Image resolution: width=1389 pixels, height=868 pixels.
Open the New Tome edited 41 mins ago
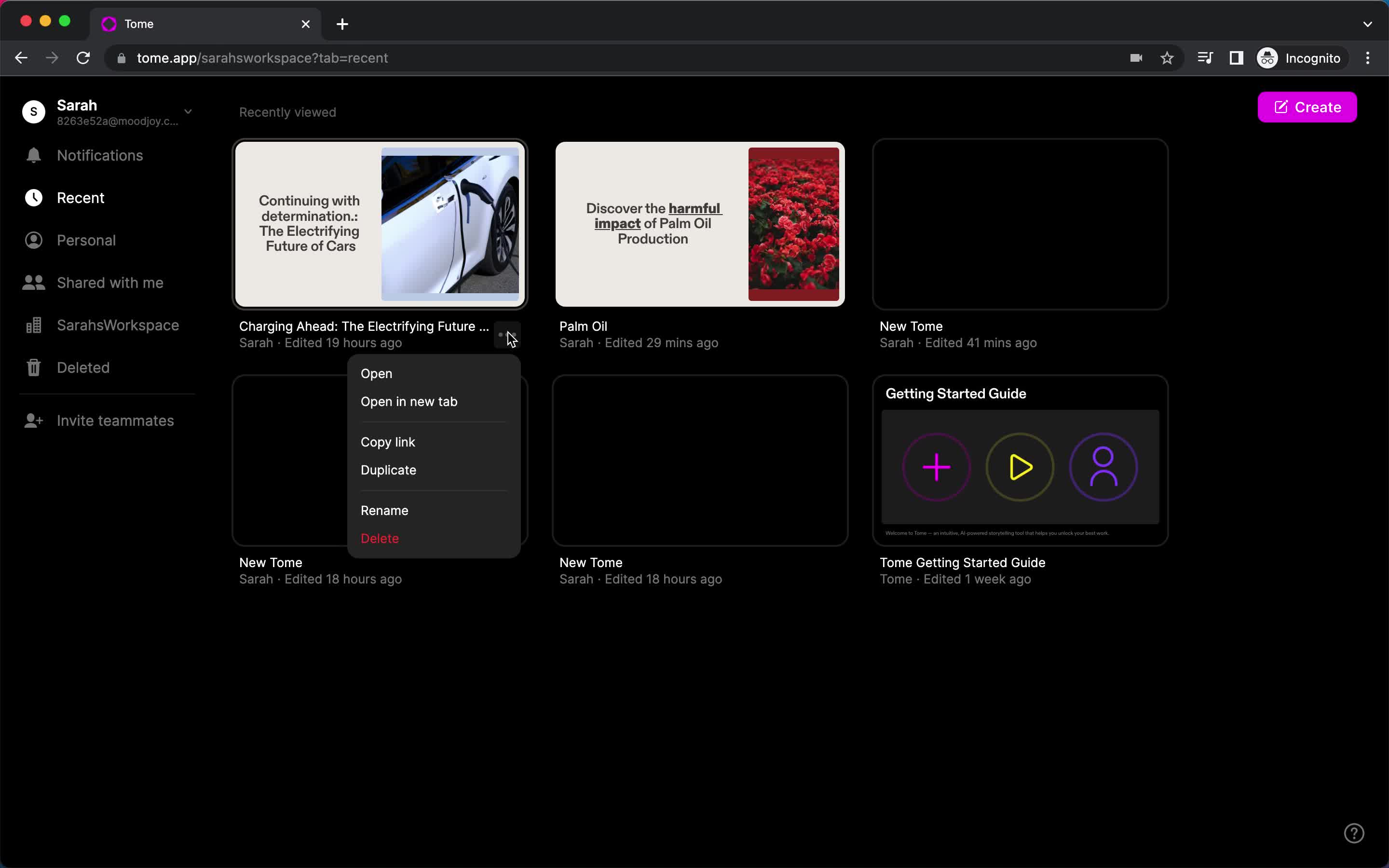coord(1020,224)
